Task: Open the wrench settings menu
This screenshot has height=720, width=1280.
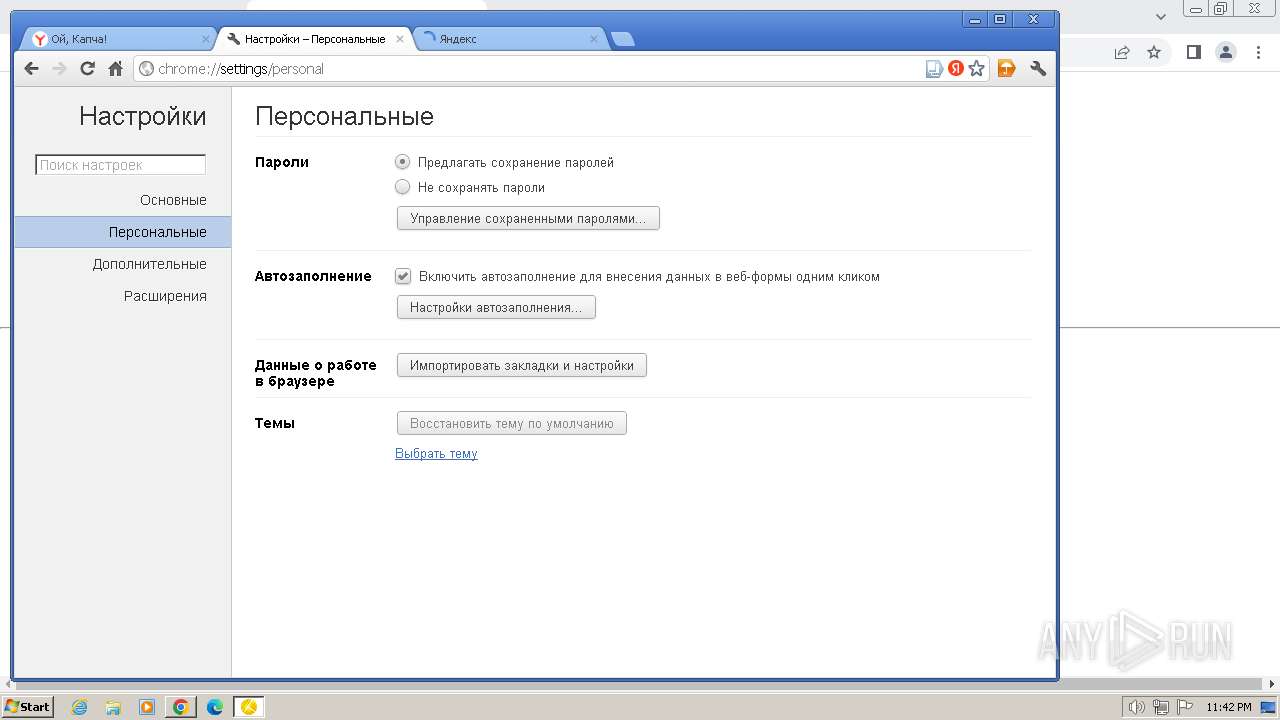Action: 1038,68
